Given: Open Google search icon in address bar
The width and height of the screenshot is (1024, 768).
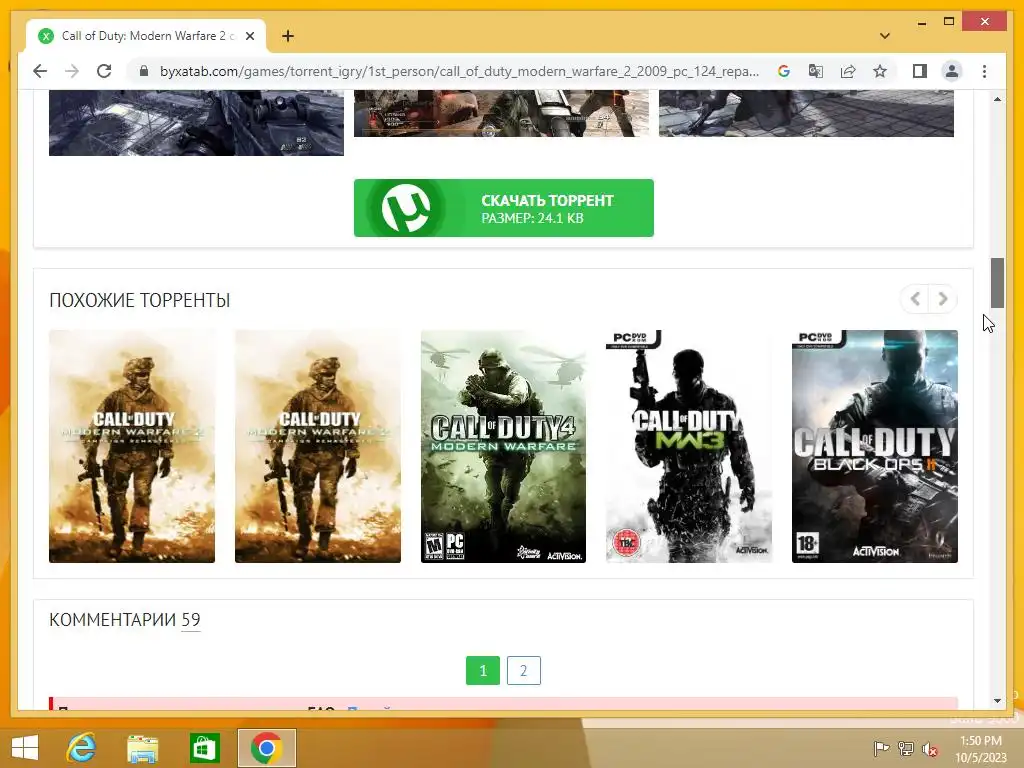Looking at the screenshot, I should tap(784, 71).
